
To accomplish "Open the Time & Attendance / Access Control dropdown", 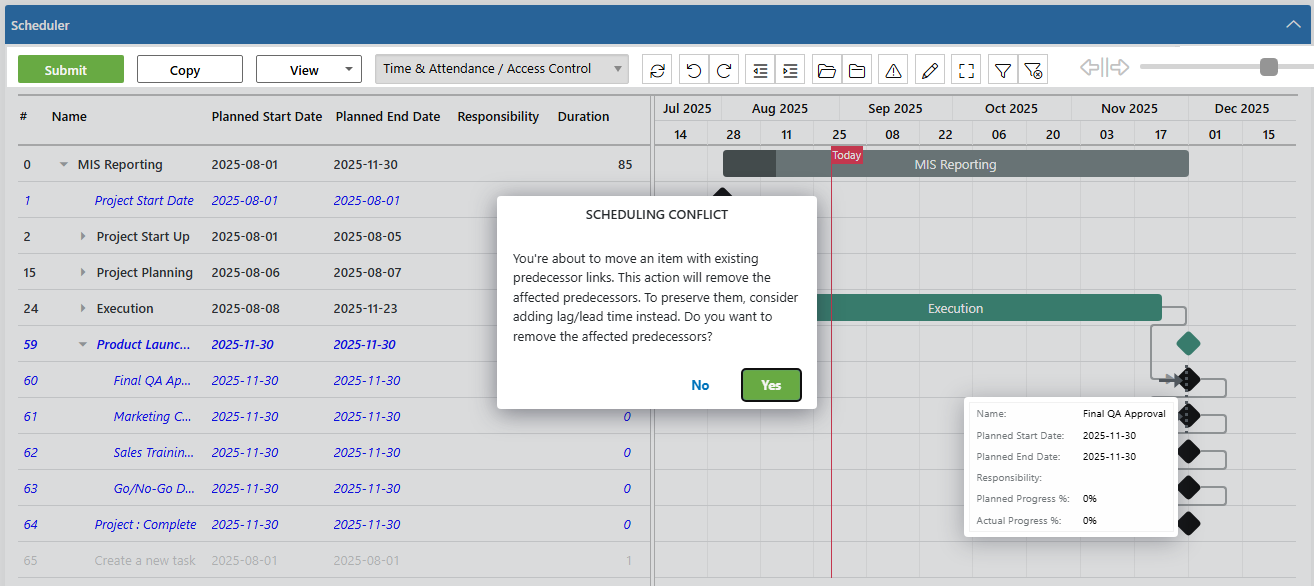I will (x=501, y=69).
